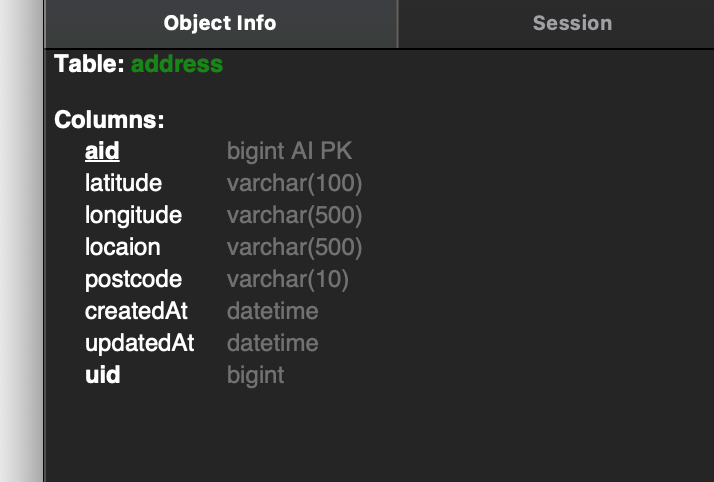Click varchar(100) type beside latitude
Viewport: 714px width, 482px height.
click(x=294, y=184)
